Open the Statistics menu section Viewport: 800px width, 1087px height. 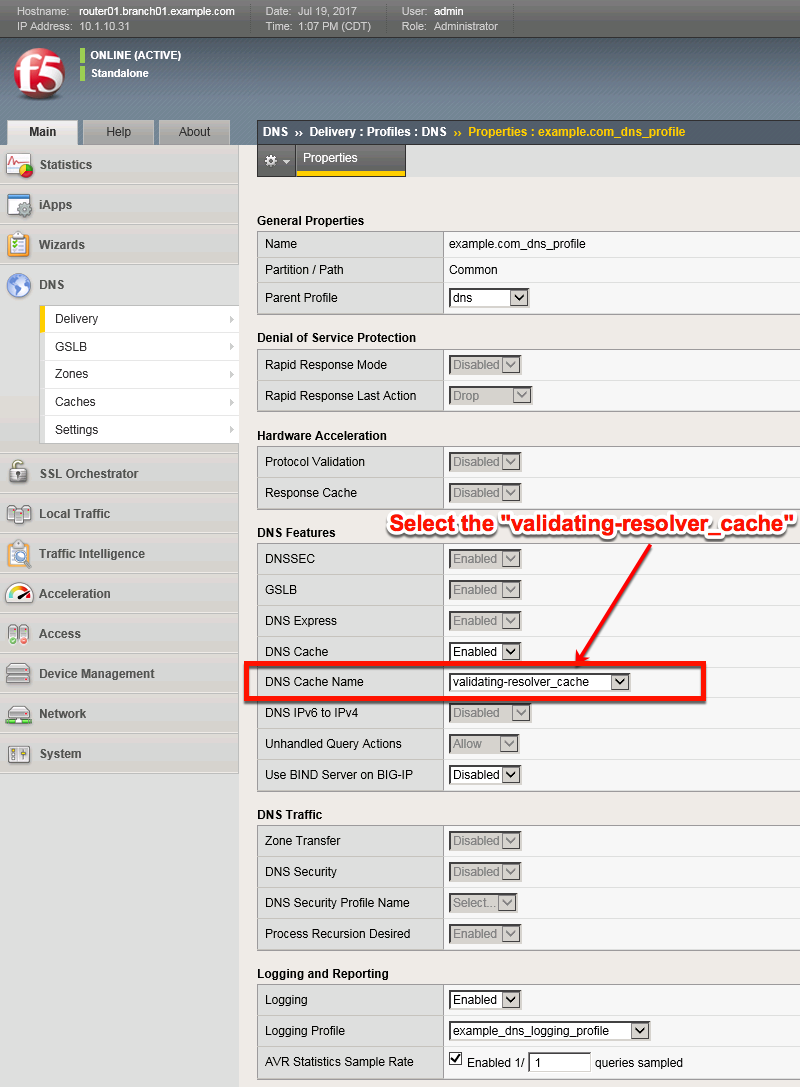(119, 165)
